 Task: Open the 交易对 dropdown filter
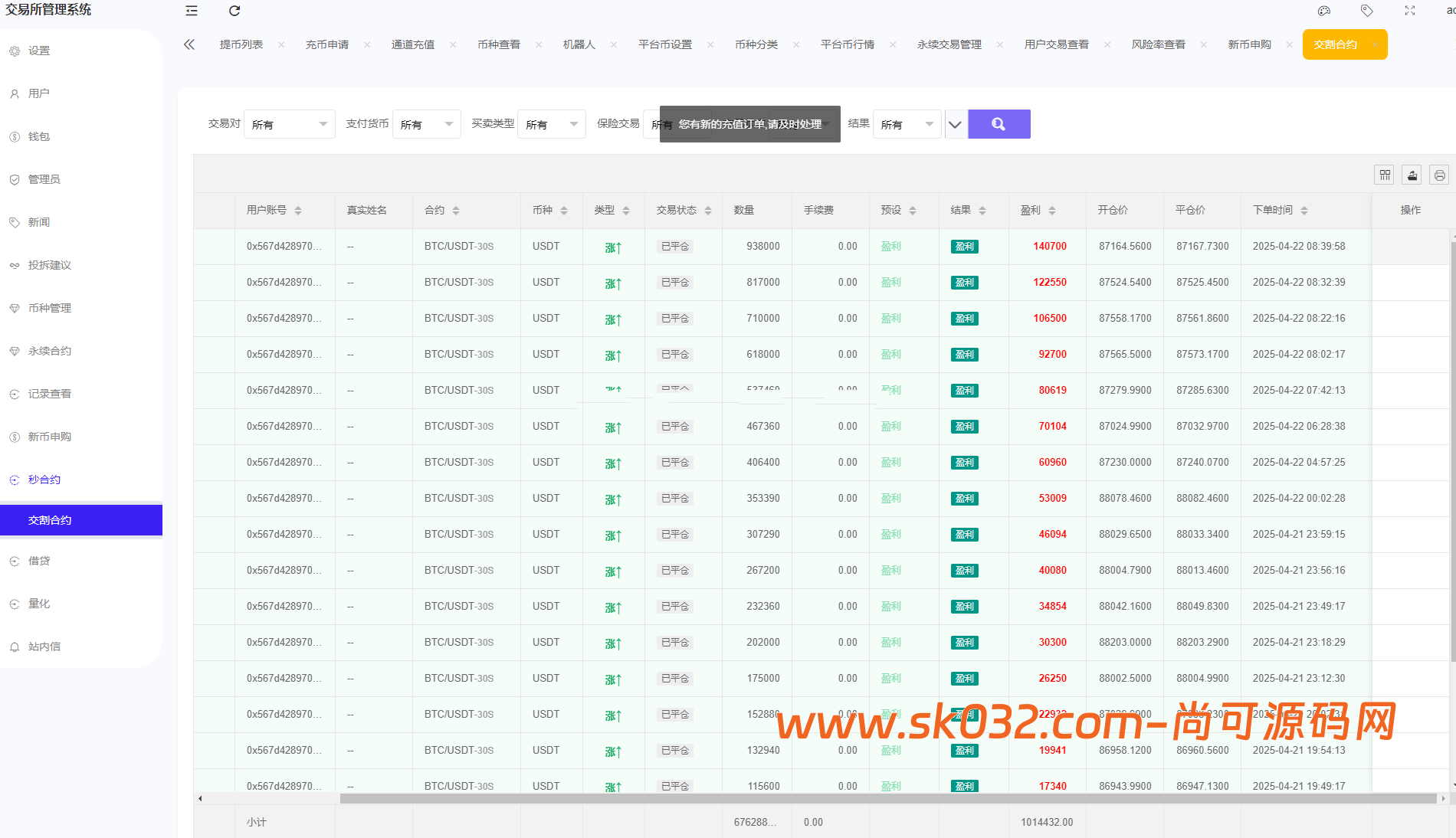click(x=290, y=124)
